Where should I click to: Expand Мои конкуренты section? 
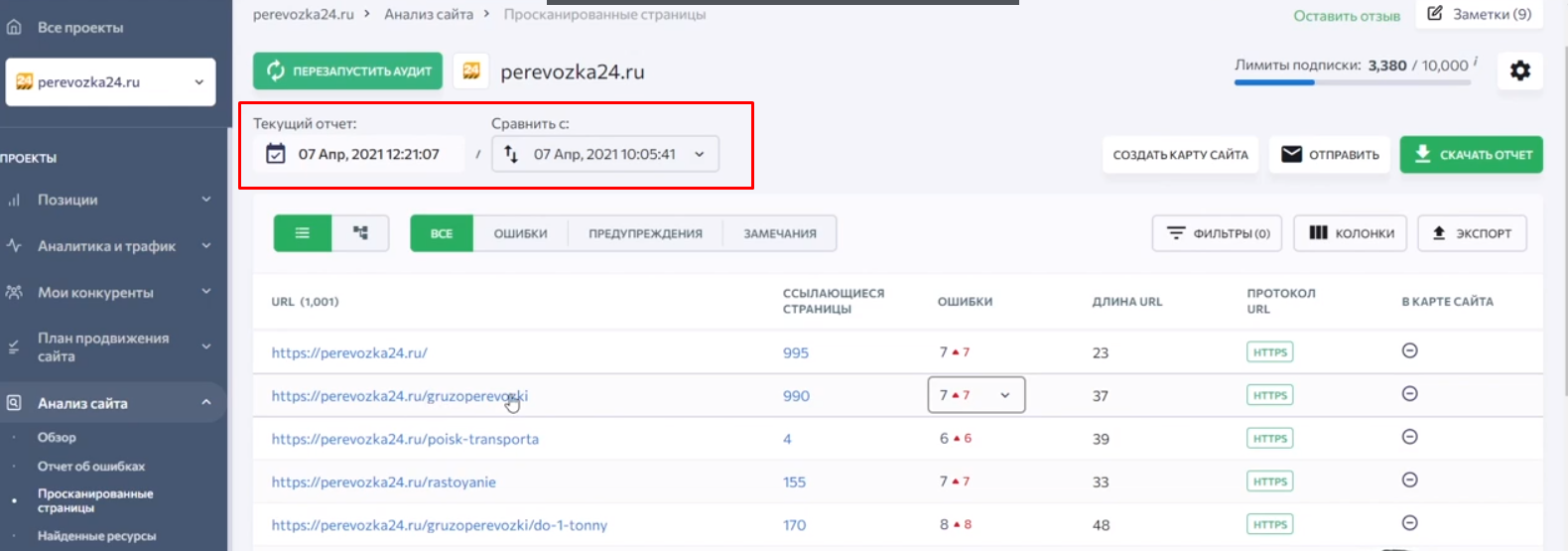(x=206, y=292)
